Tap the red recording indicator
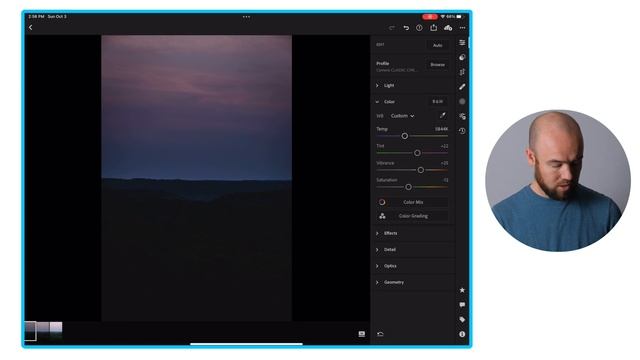640x360 pixels. pyautogui.click(x=430, y=17)
